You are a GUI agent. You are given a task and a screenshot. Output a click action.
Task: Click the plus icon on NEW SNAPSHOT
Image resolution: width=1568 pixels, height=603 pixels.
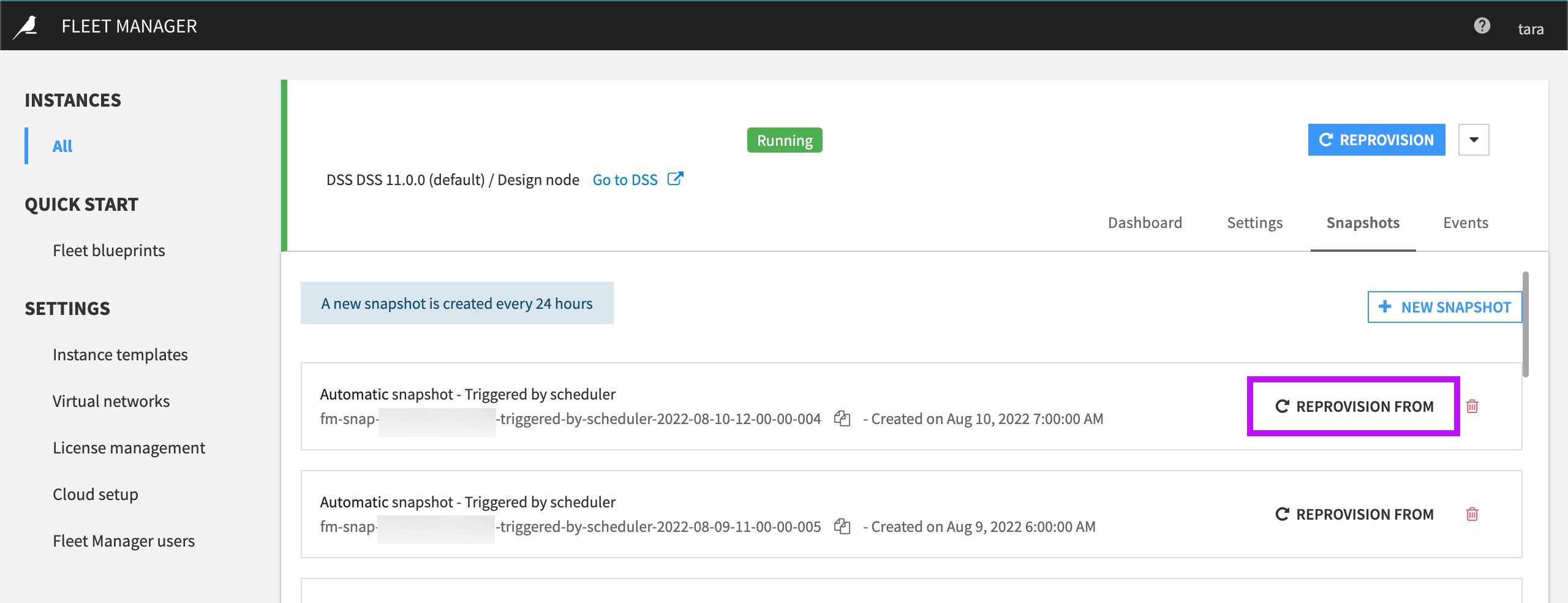click(x=1385, y=307)
